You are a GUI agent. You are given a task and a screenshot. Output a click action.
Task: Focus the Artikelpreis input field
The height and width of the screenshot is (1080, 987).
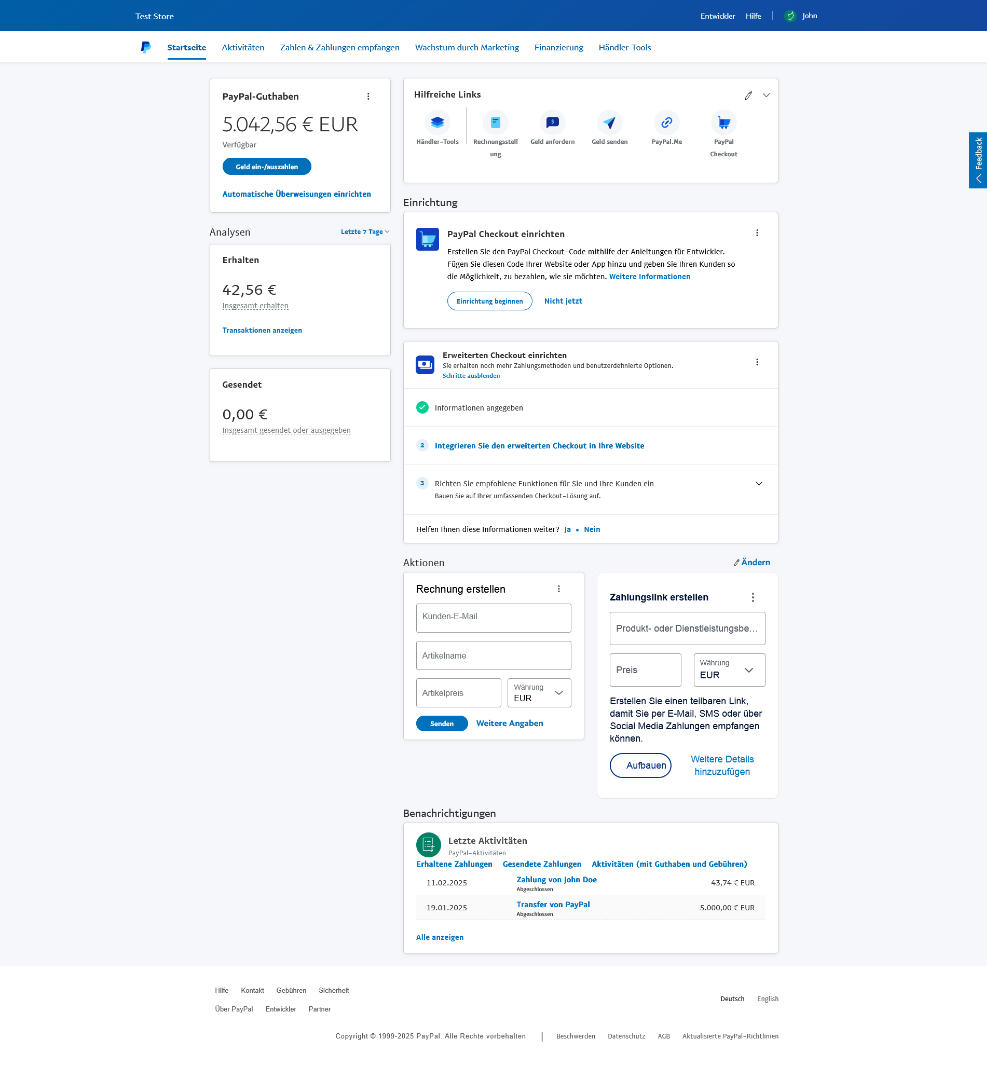click(459, 693)
